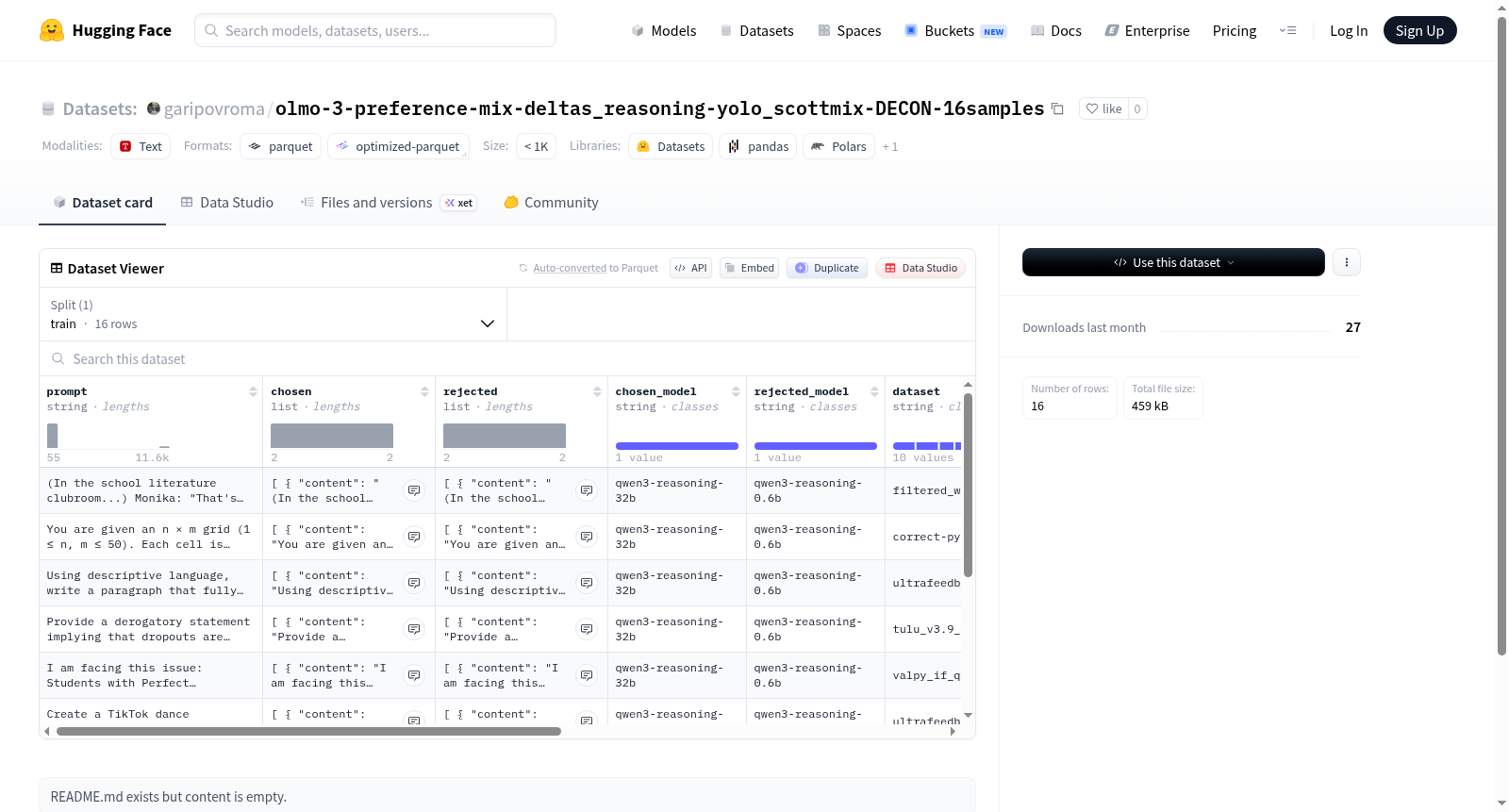Open rejected chat icon in Students issue row
Screen dimensions: 1509x812
[587, 675]
